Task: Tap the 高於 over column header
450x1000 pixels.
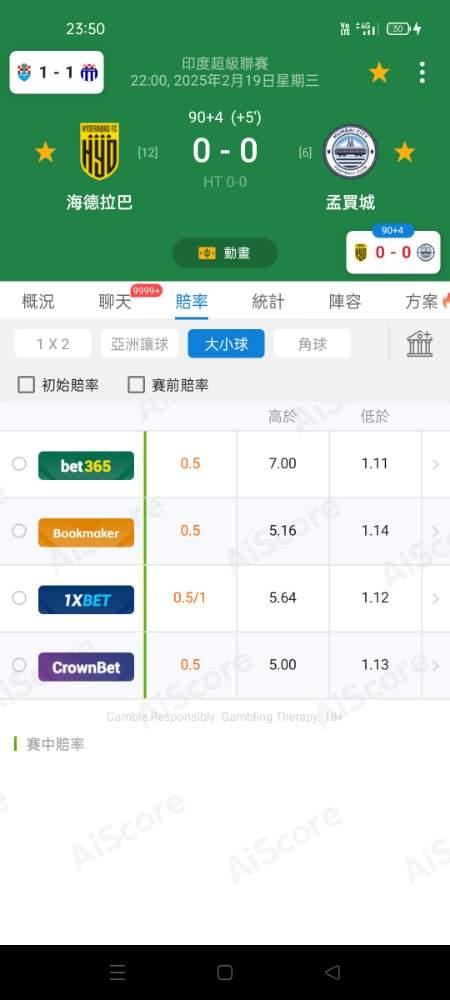Action: (282, 417)
